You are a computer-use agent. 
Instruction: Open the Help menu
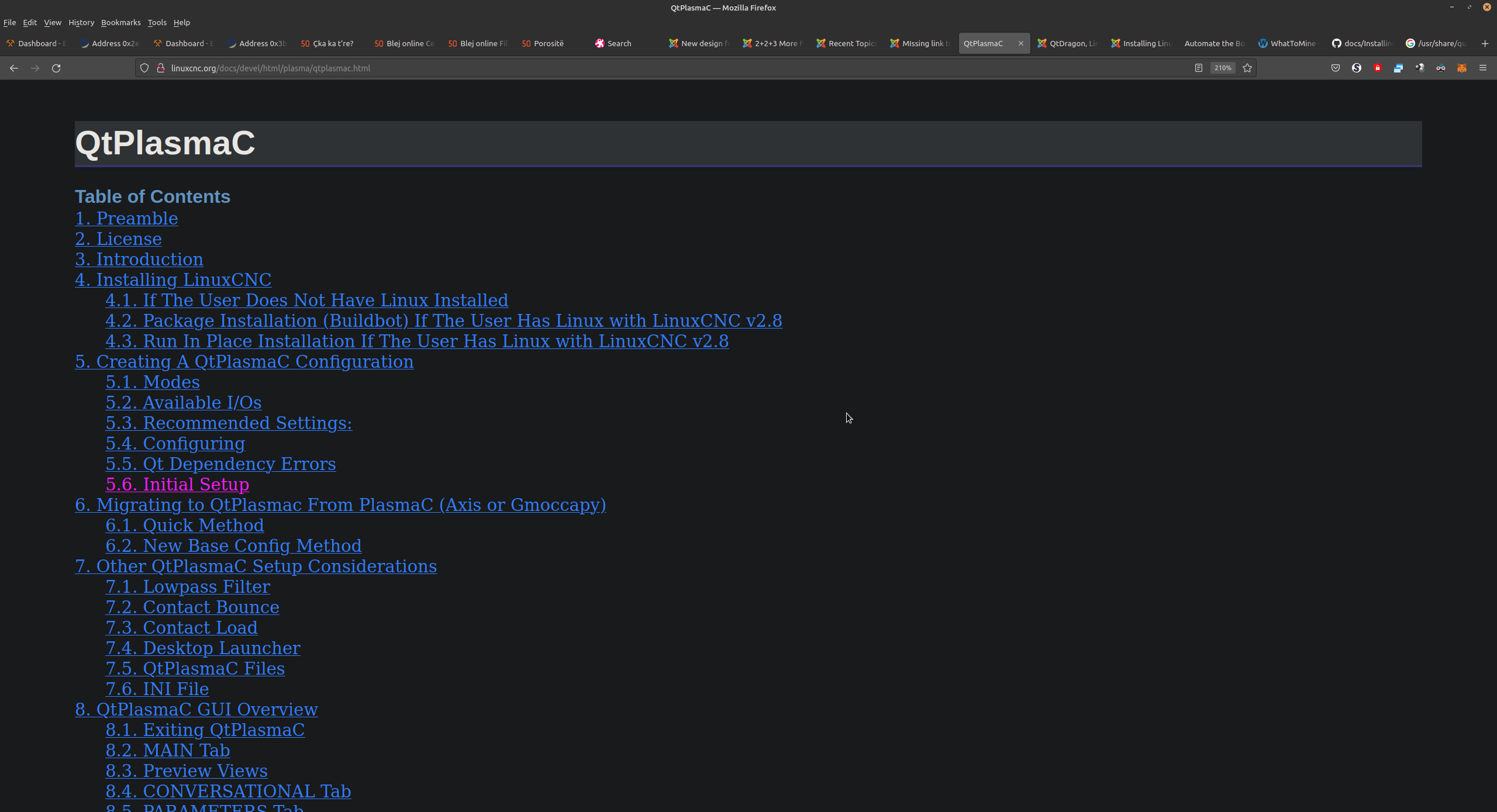click(182, 22)
